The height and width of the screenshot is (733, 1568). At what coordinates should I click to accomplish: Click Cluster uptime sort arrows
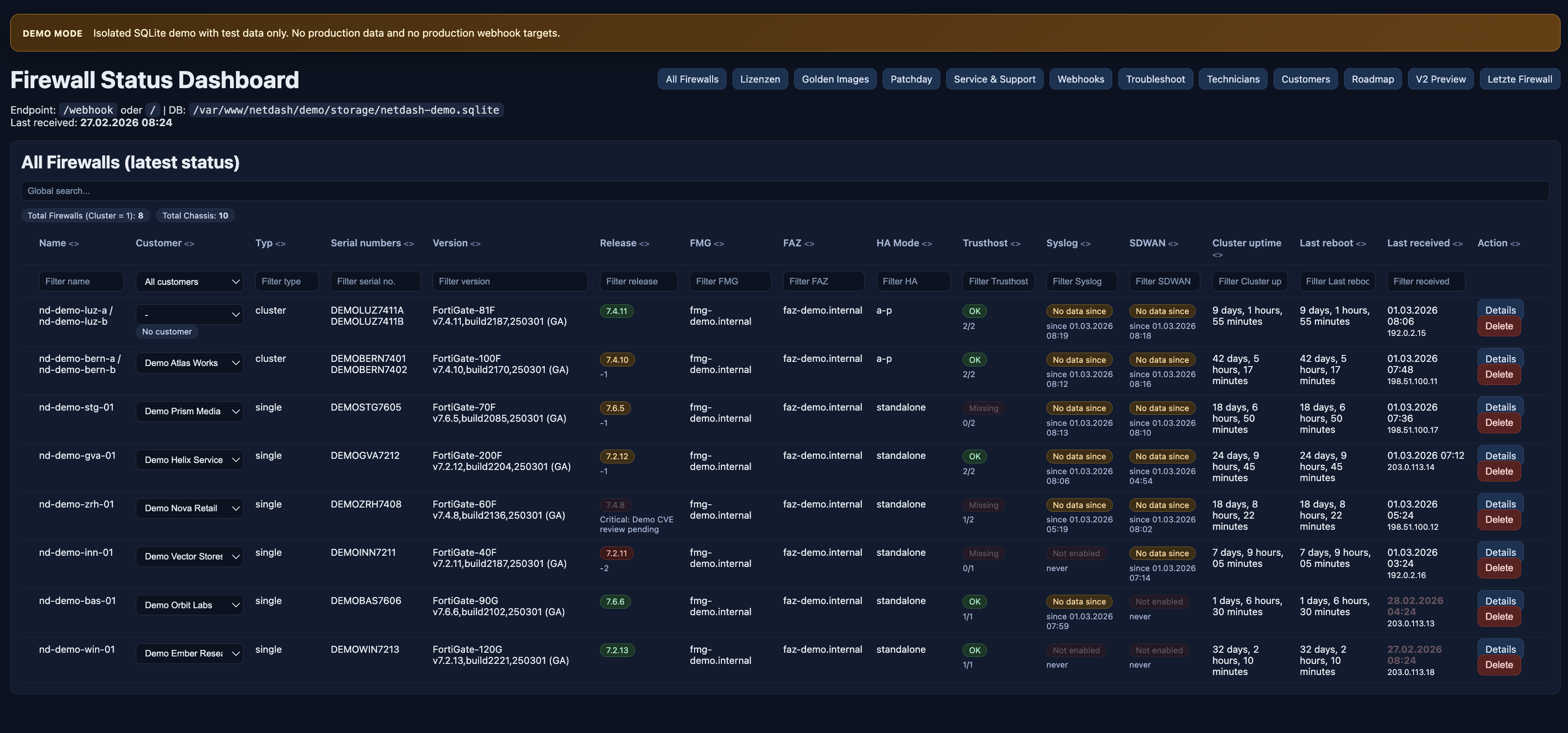point(1217,255)
